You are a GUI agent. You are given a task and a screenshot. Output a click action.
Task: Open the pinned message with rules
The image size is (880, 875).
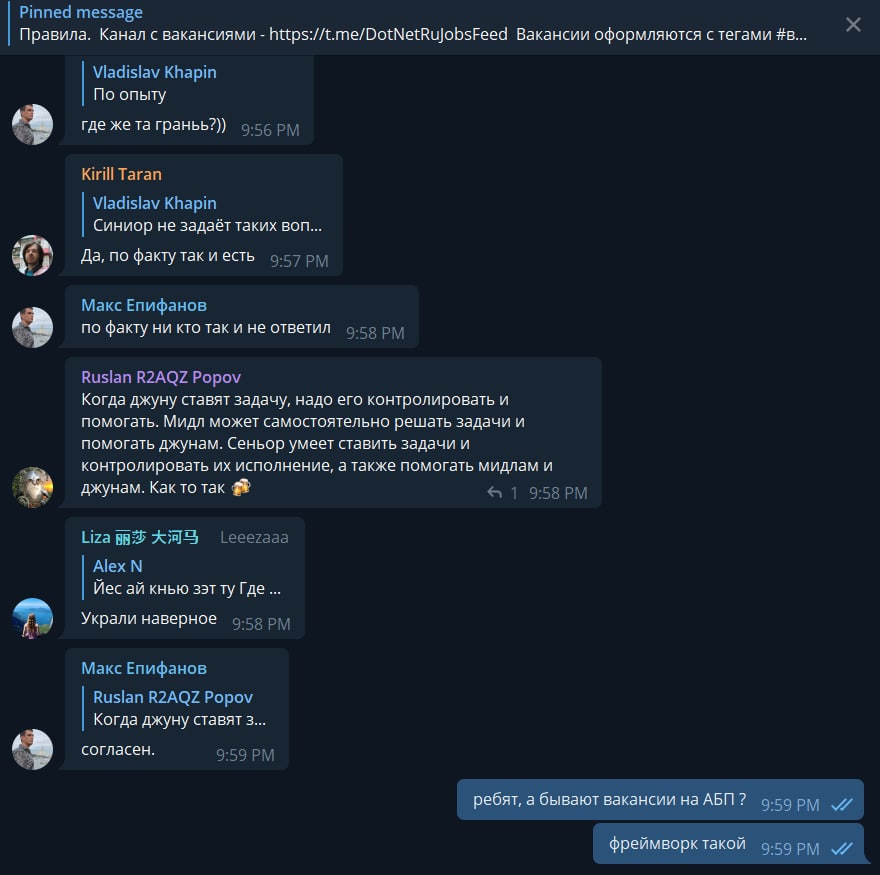(x=412, y=24)
